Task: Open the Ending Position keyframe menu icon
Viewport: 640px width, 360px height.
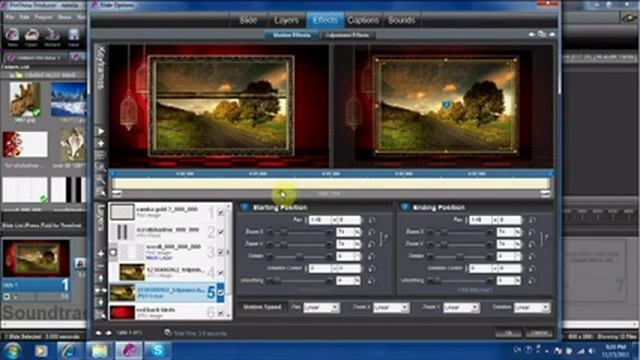Action: [x=404, y=207]
